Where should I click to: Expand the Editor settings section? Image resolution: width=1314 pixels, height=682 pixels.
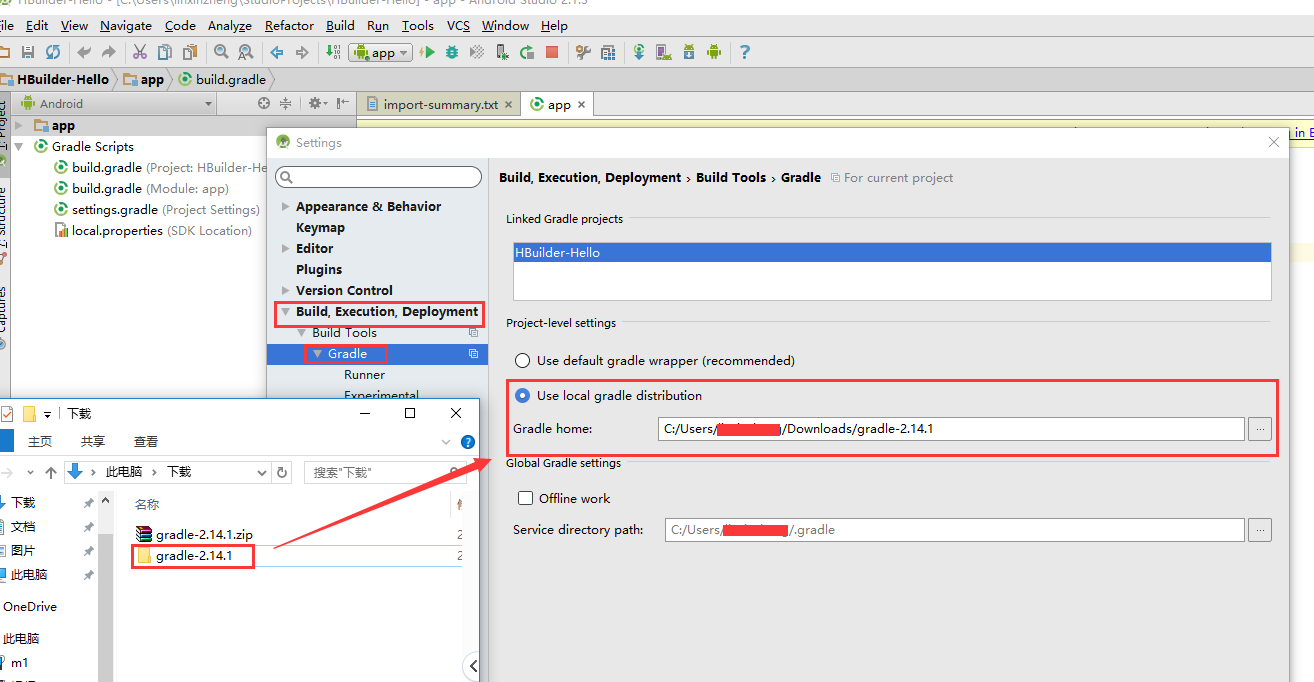point(286,249)
